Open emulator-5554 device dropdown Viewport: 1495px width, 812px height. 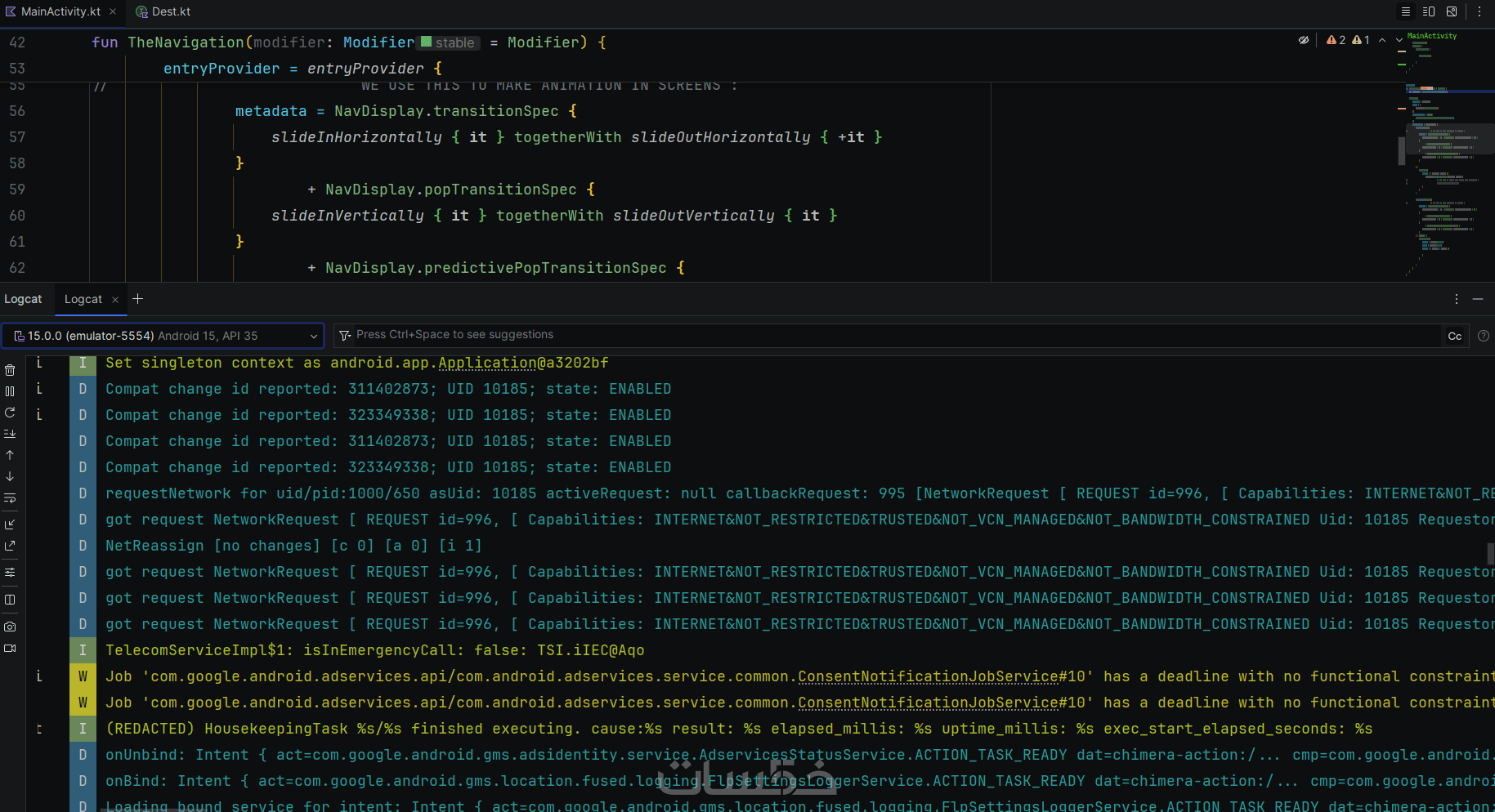(163, 336)
